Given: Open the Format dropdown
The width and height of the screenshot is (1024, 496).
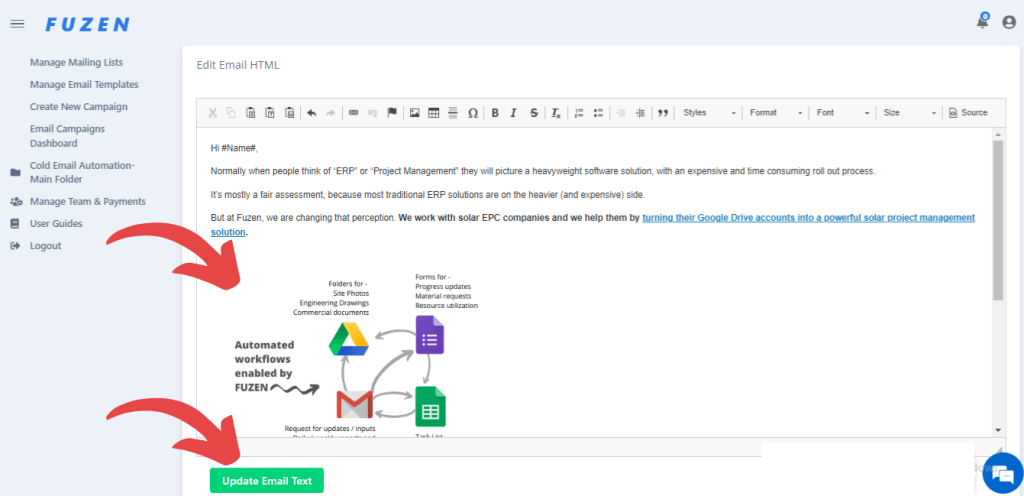Looking at the screenshot, I should pyautogui.click(x=775, y=113).
